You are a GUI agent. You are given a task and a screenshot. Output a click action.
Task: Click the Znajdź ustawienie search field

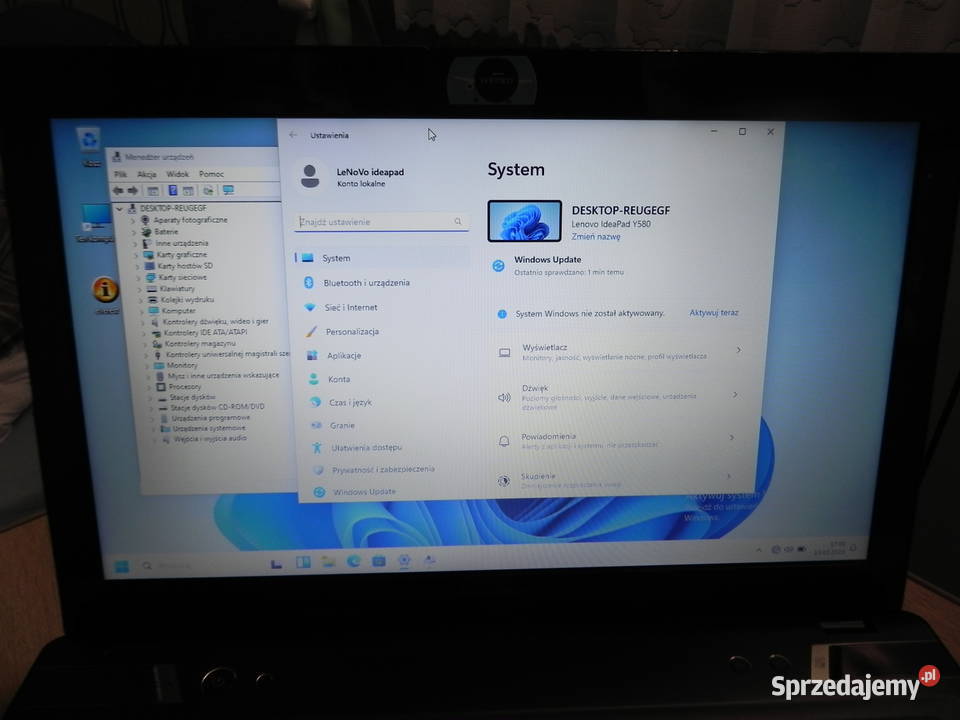pyautogui.click(x=381, y=222)
